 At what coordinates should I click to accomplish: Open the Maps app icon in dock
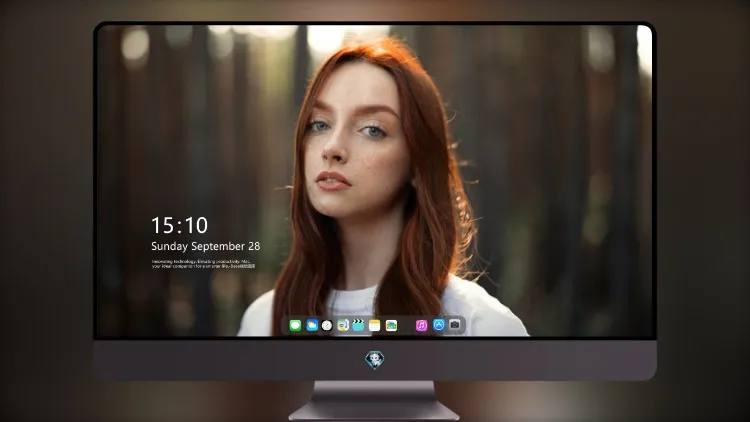tap(343, 326)
